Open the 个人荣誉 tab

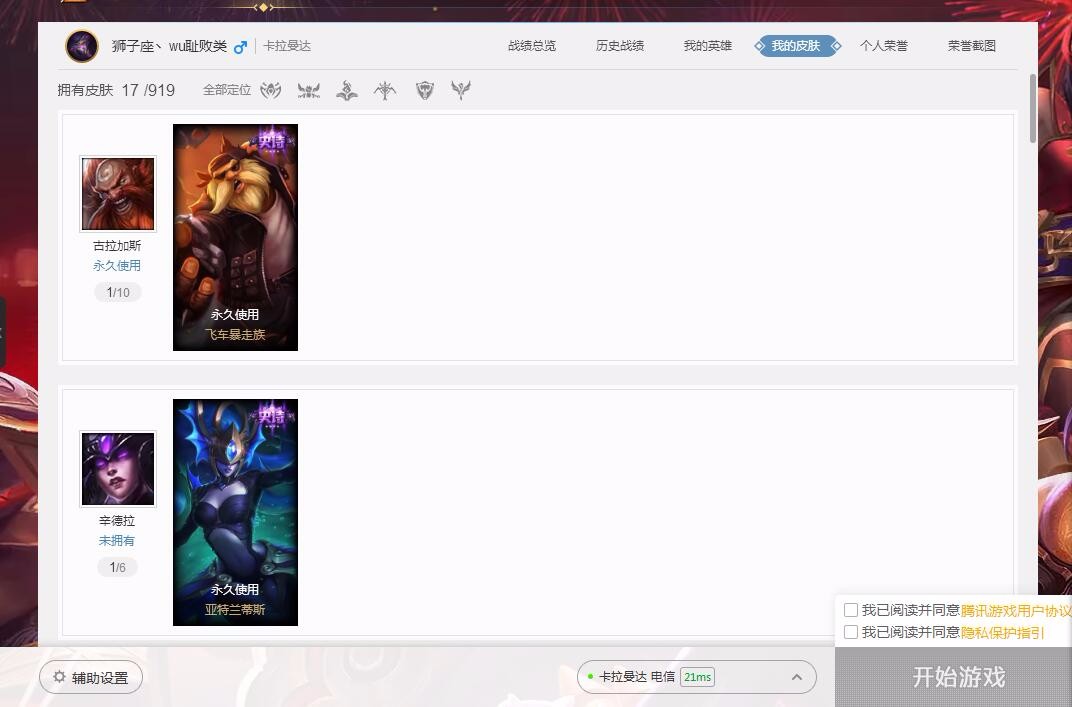[884, 46]
